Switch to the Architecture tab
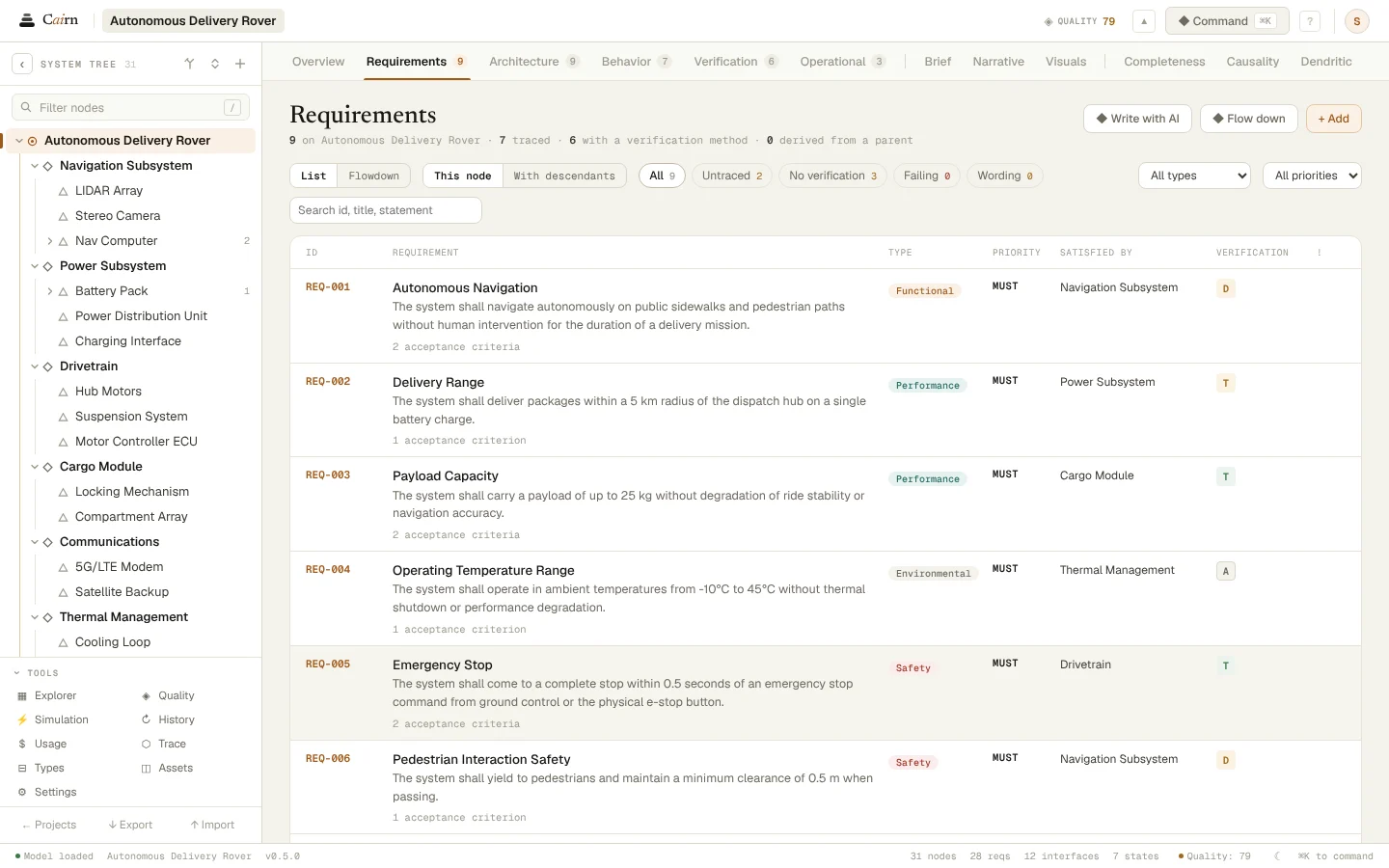 click(x=533, y=62)
